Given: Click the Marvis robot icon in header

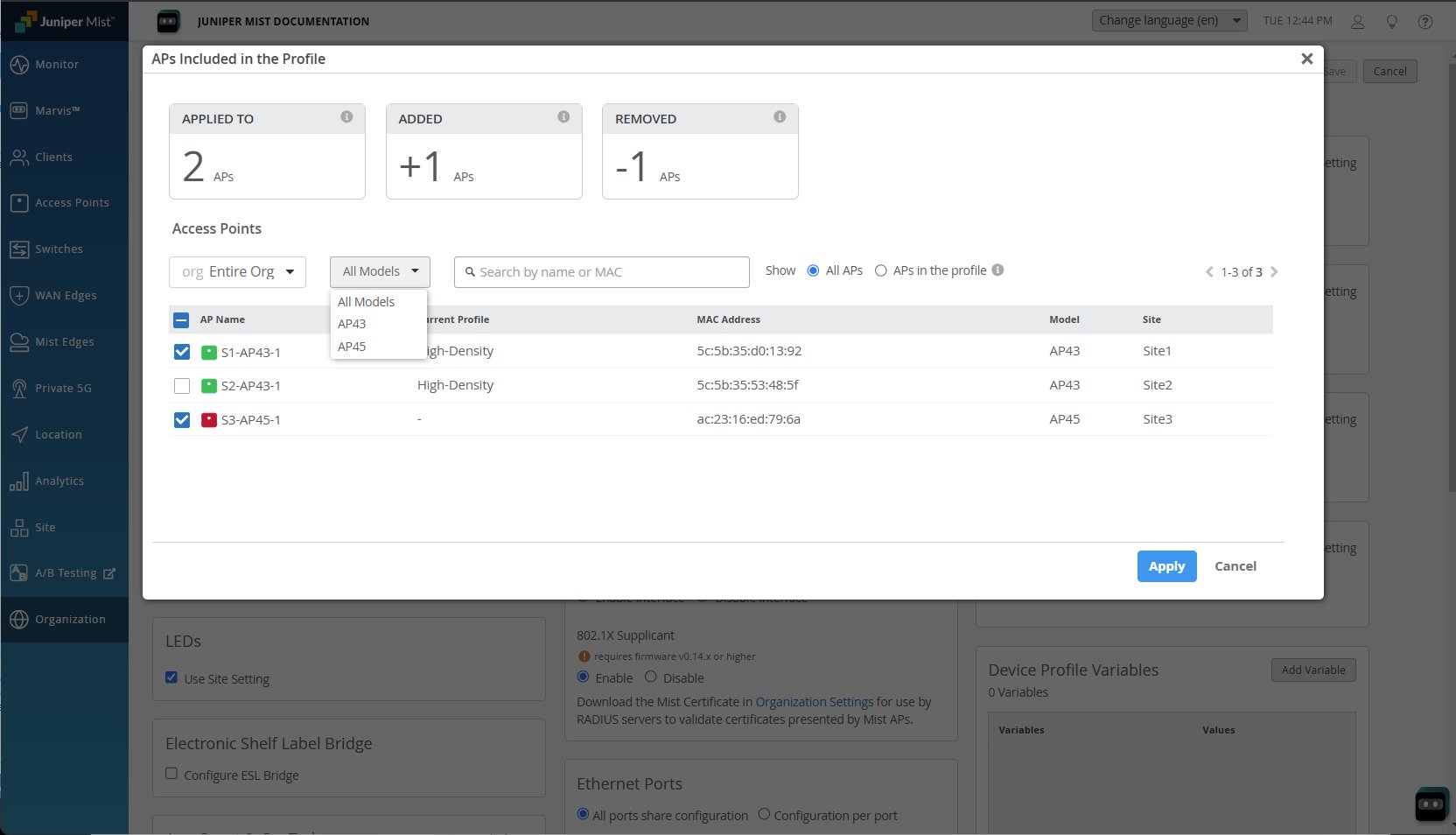Looking at the screenshot, I should (168, 21).
